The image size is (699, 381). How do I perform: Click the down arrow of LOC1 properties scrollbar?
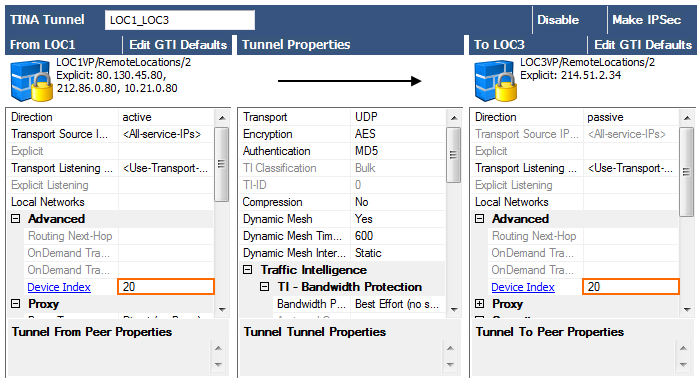[222, 310]
